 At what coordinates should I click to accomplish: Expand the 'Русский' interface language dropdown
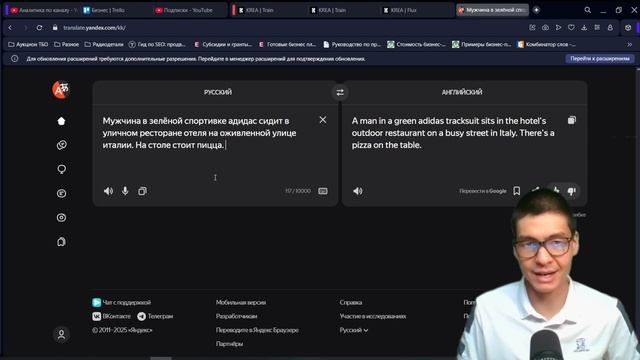click(353, 330)
